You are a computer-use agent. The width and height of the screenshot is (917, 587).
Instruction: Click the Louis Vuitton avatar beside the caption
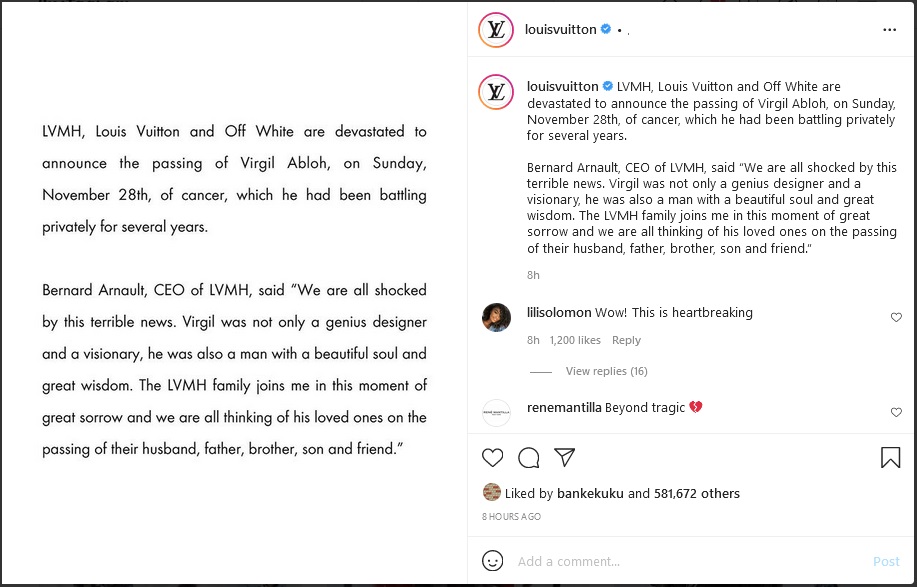(x=495, y=92)
